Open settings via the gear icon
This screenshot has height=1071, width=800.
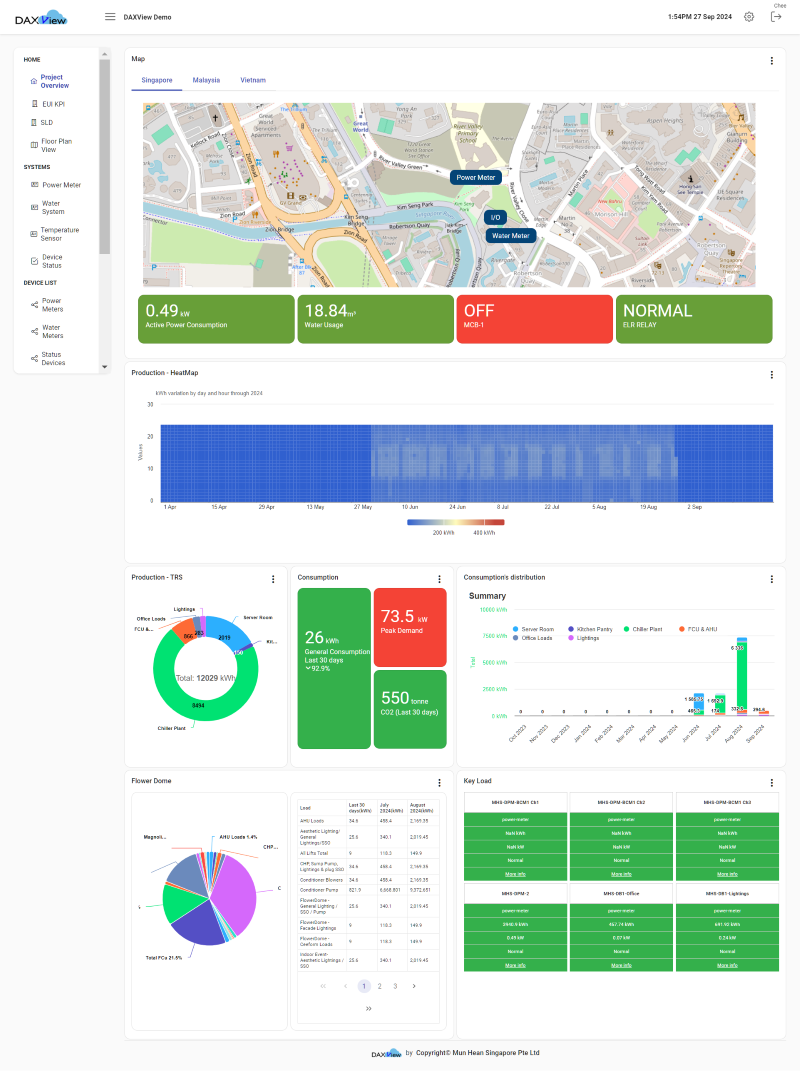(x=749, y=17)
